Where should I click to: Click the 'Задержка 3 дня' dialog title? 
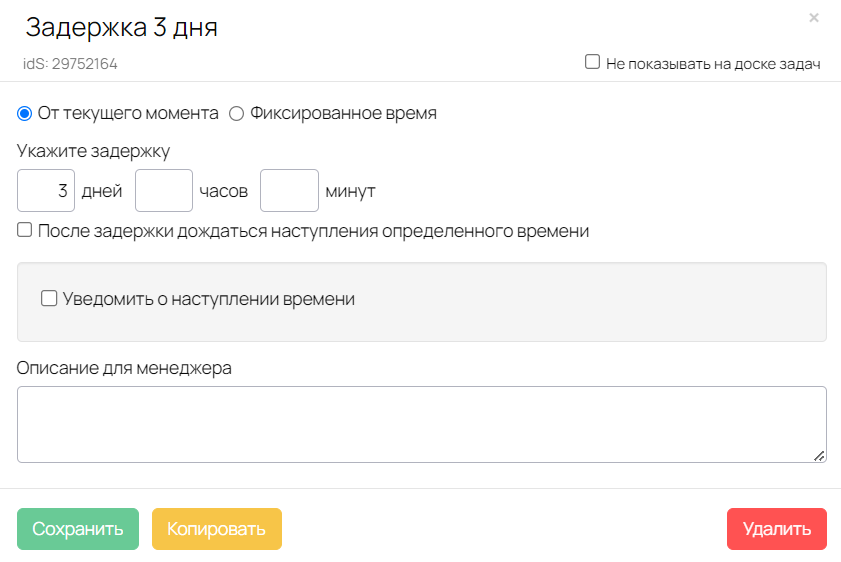point(121,27)
